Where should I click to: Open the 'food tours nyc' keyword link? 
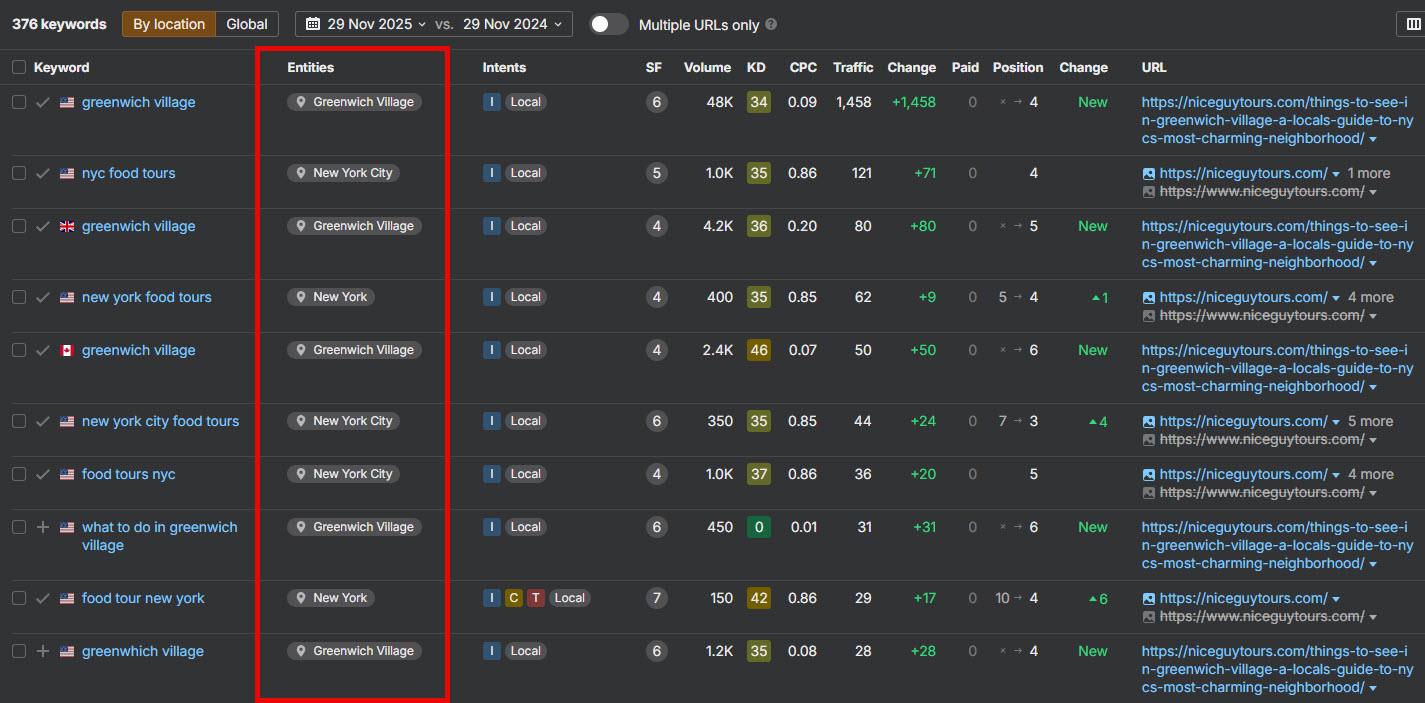[x=128, y=474]
